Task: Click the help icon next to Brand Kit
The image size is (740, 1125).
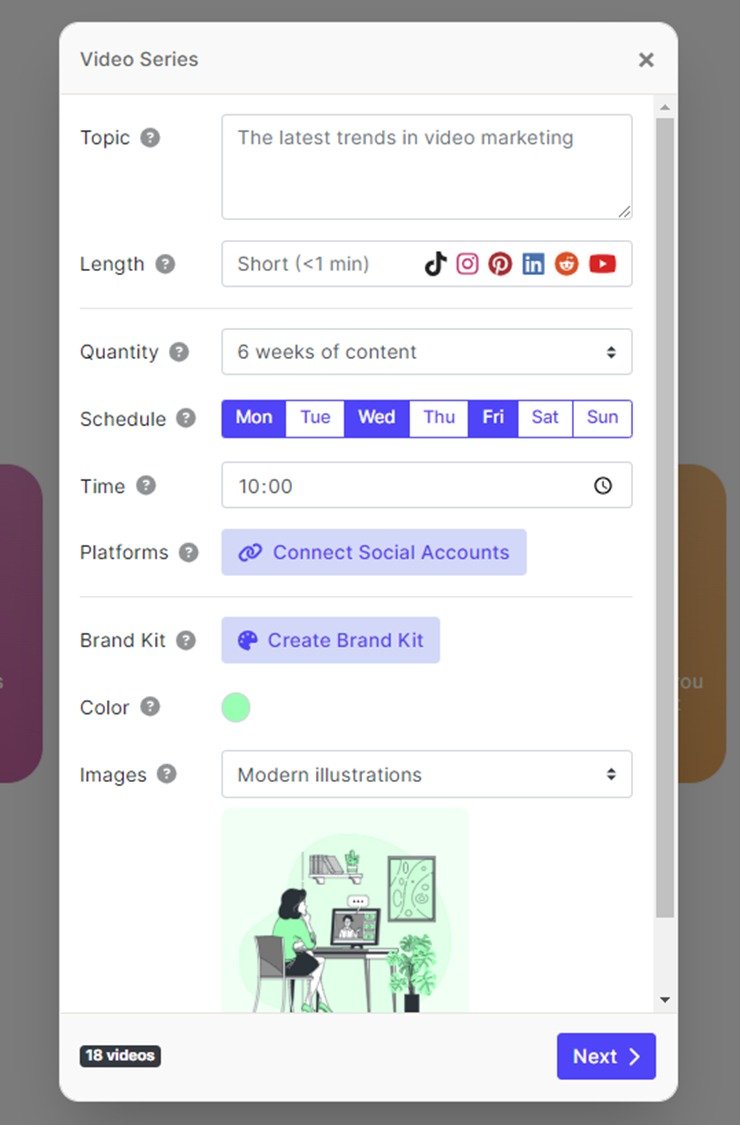Action: pyautogui.click(x=187, y=641)
